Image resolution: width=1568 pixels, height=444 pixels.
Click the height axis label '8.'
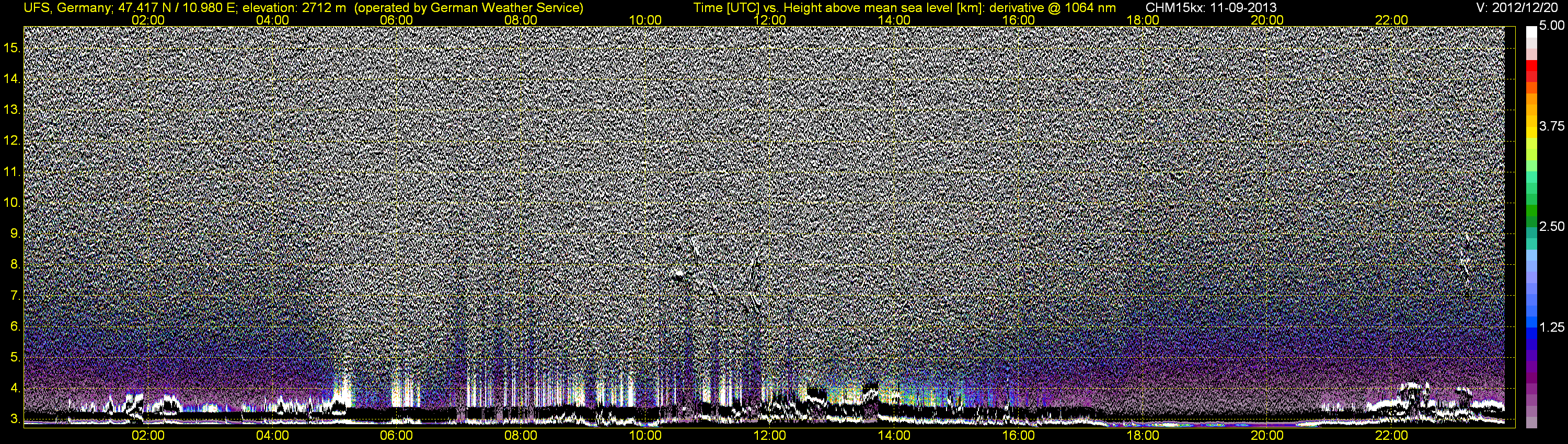[x=15, y=265]
